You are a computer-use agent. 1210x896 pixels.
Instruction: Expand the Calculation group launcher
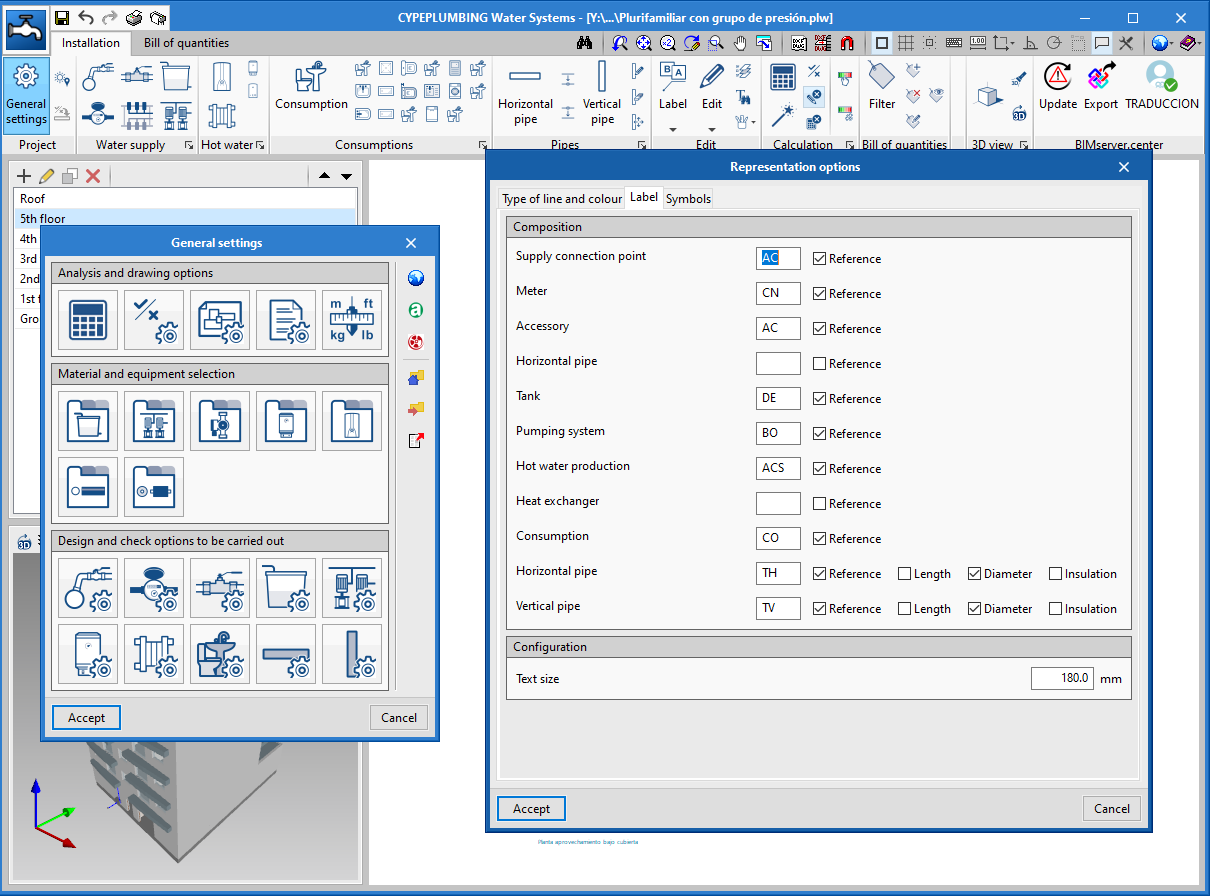click(x=851, y=145)
